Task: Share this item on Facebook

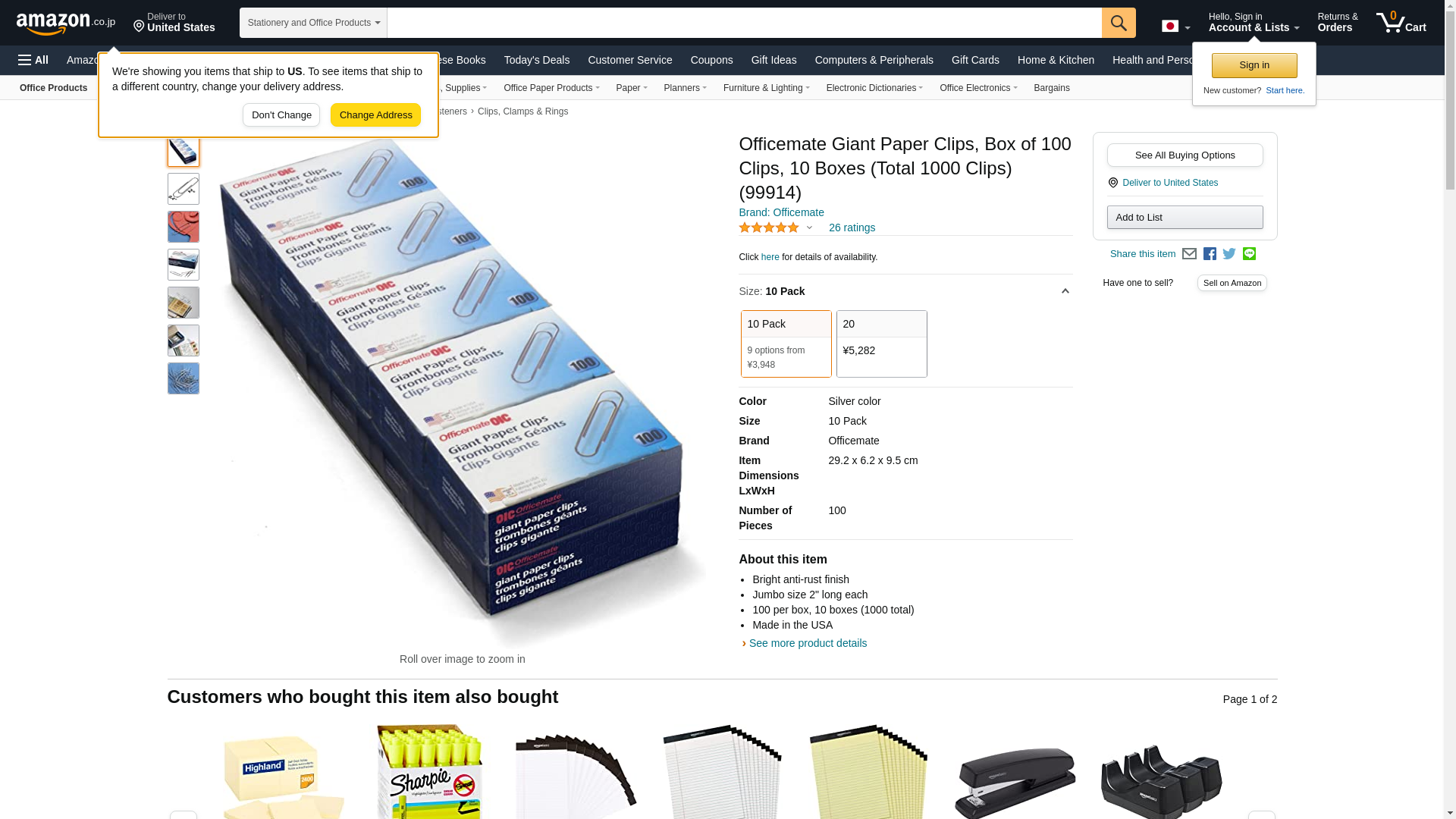Action: point(1210,254)
